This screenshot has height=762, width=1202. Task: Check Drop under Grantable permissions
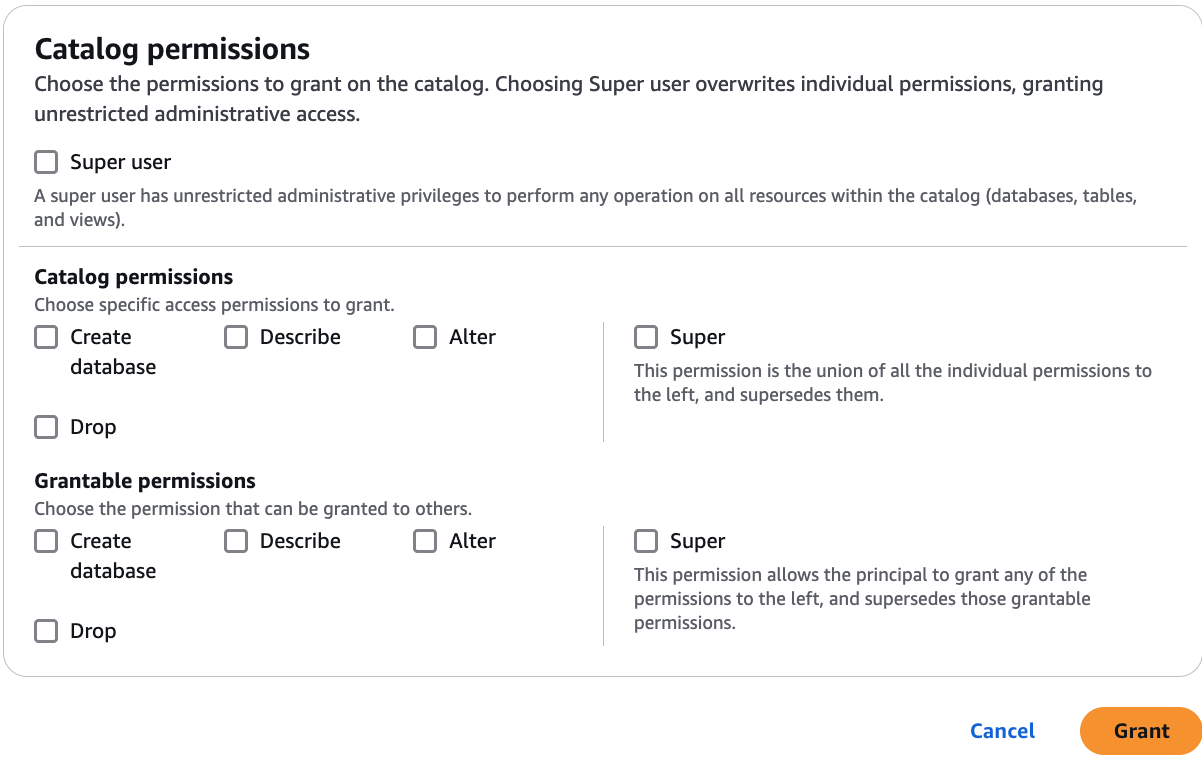(46, 631)
